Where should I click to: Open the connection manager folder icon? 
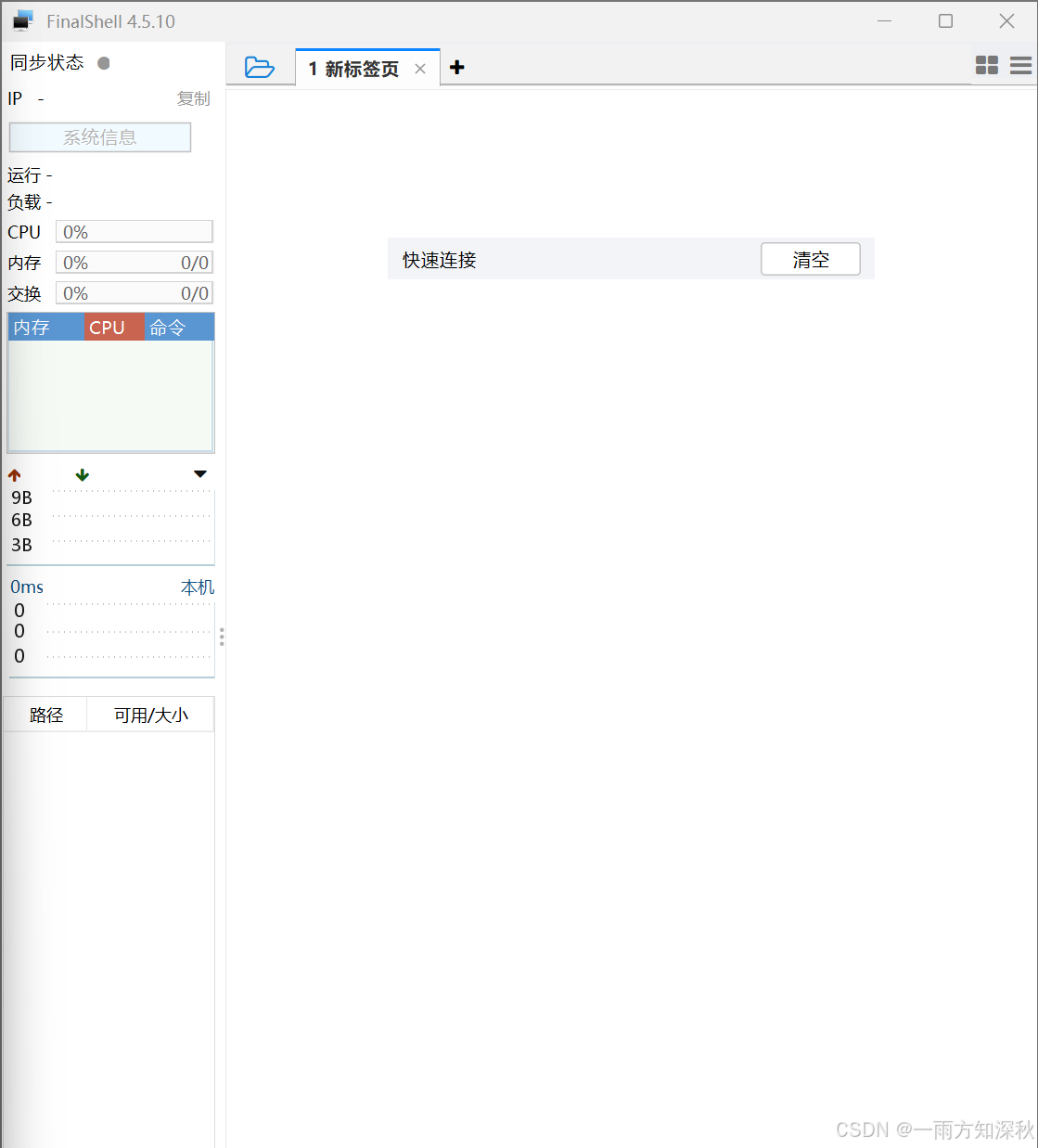click(x=259, y=67)
